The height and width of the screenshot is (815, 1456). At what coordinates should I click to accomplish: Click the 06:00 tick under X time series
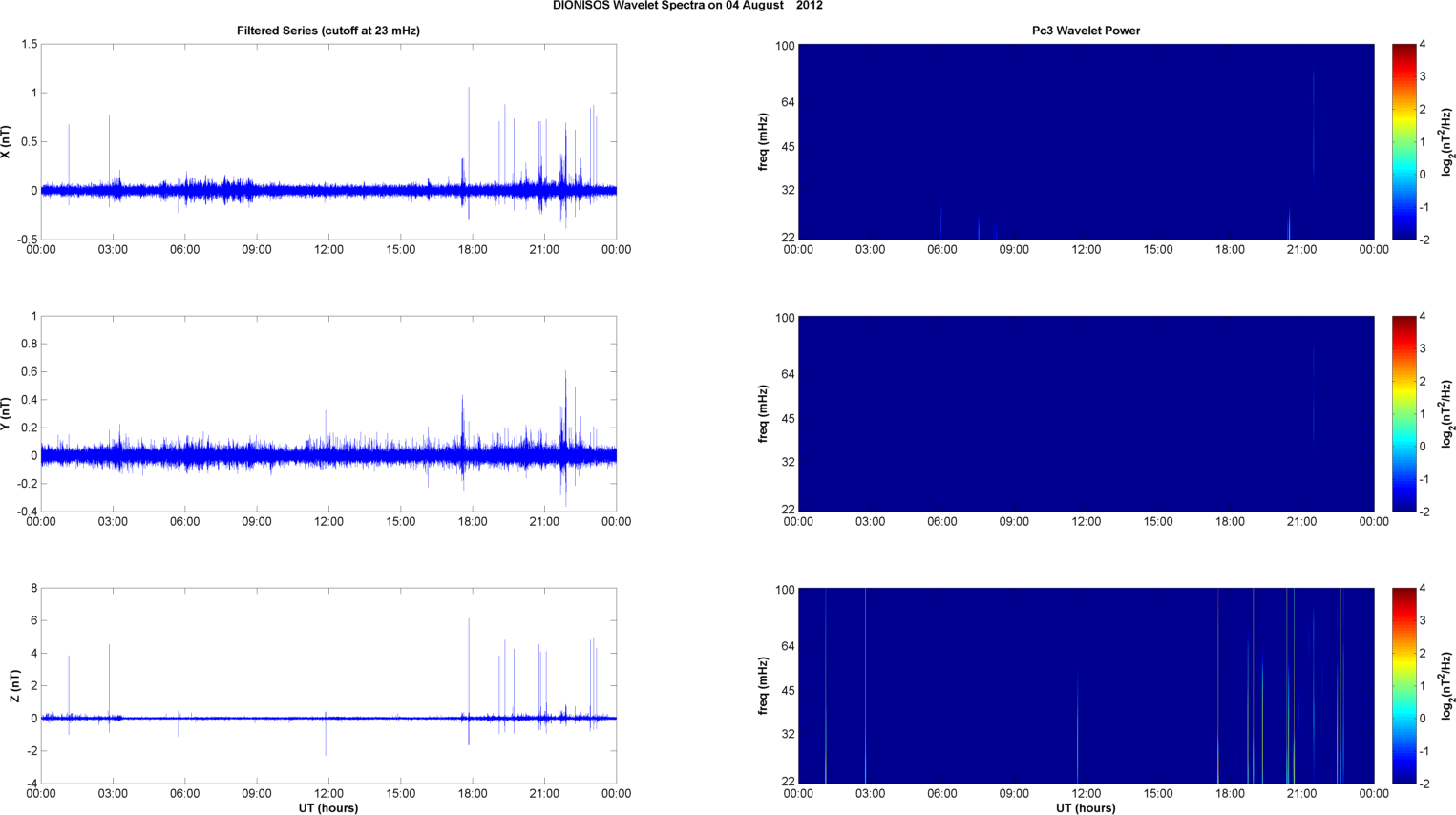coord(184,250)
